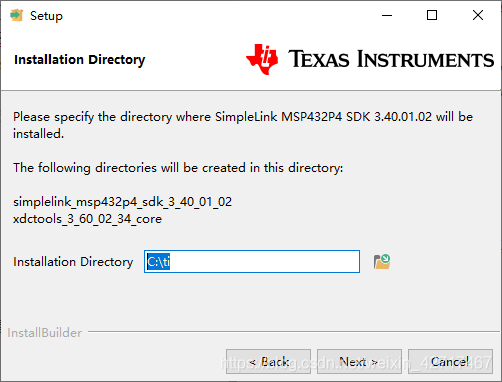Click the InstallBuilder label at bottom left
This screenshot has width=502, height=382.
tap(45, 333)
